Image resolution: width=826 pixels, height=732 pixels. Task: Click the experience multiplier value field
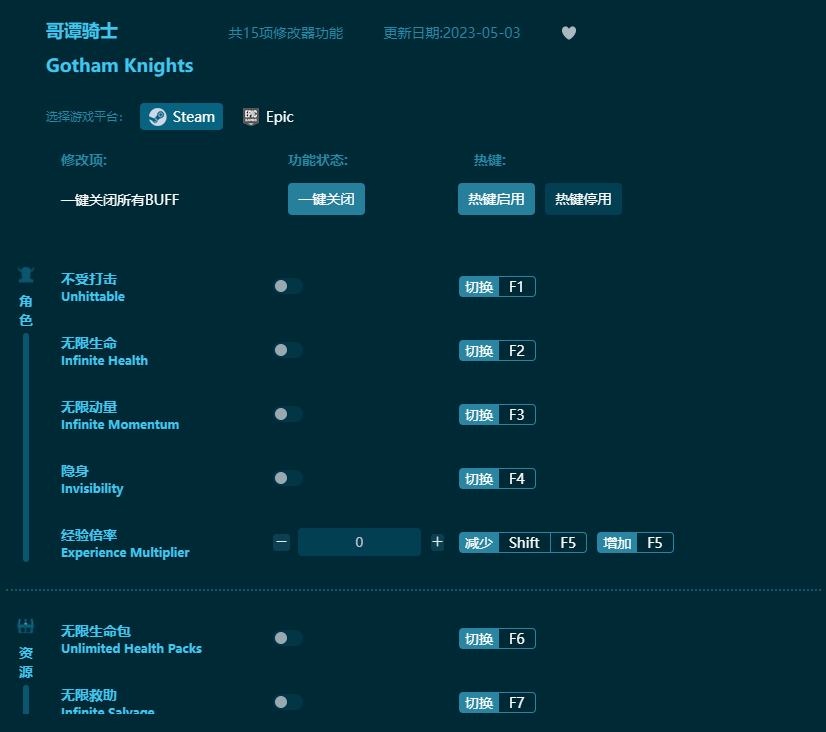(x=359, y=541)
